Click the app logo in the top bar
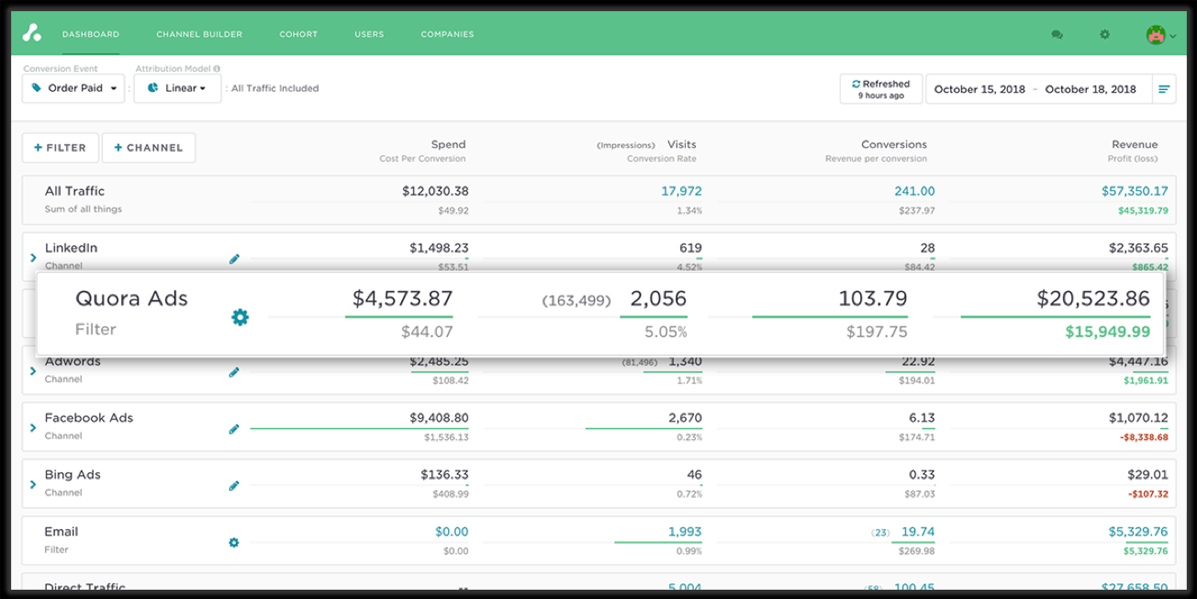 31,34
